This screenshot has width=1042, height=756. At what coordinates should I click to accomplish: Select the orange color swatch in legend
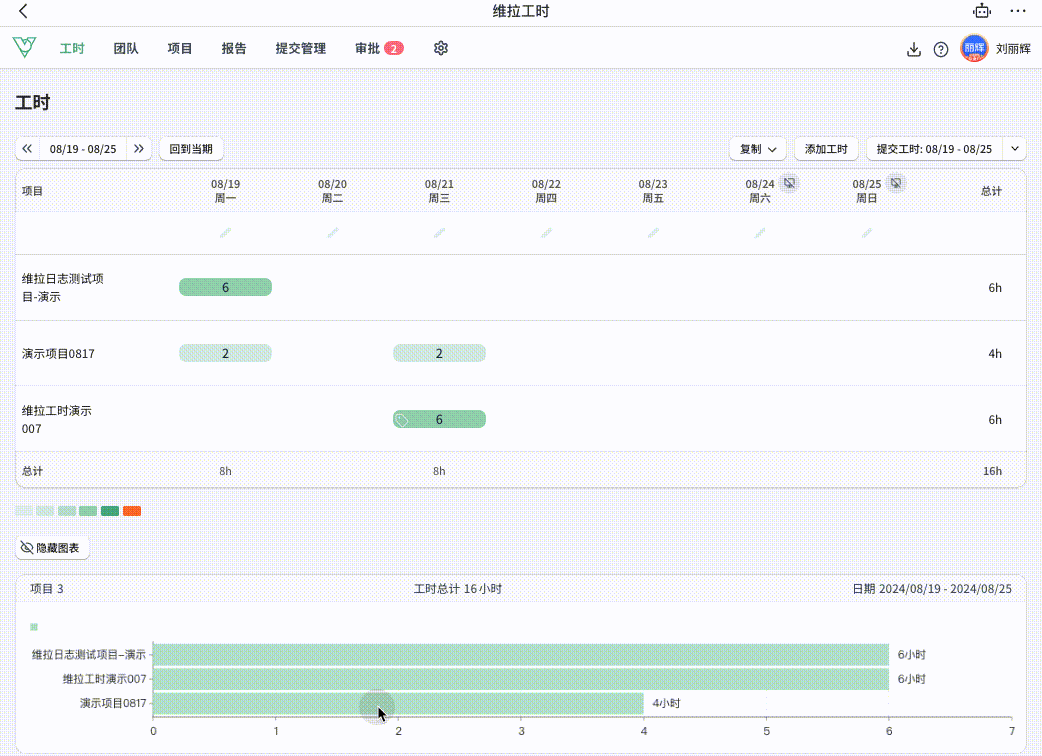[x=132, y=511]
